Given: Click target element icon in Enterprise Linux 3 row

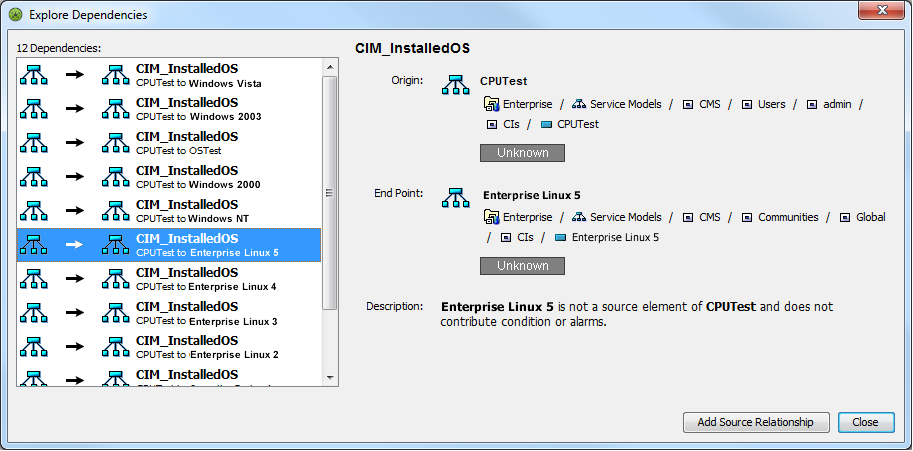Looking at the screenshot, I should [x=115, y=312].
